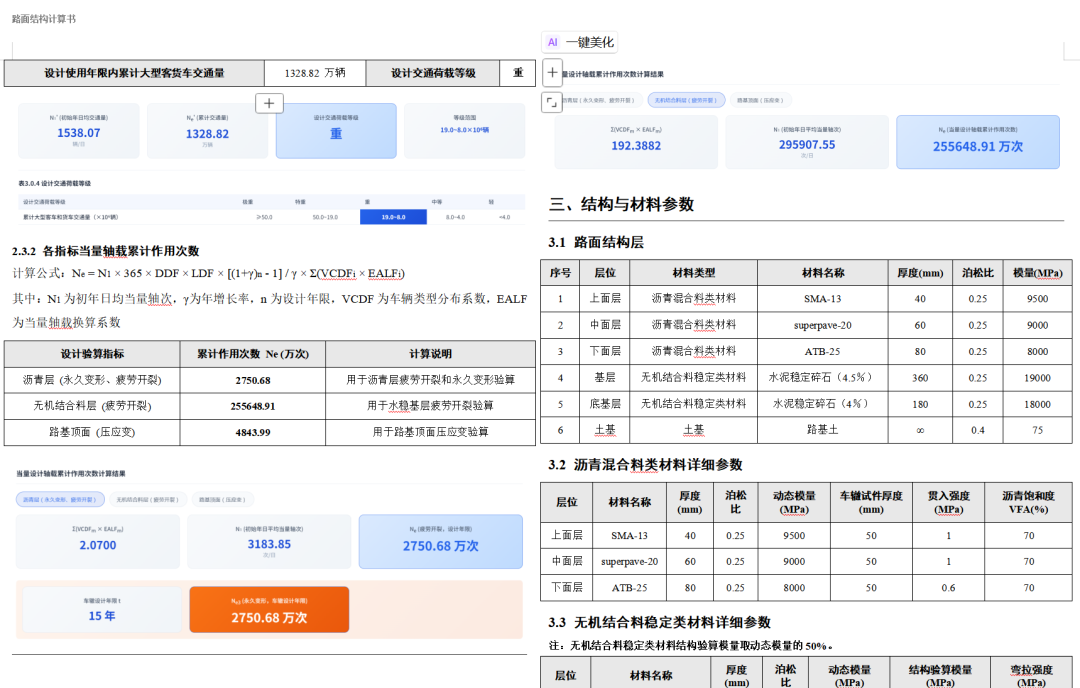Viewport: 1080px width, 688px height.
Task: Click the 车辙试件厚度 column header
Action: [871, 502]
